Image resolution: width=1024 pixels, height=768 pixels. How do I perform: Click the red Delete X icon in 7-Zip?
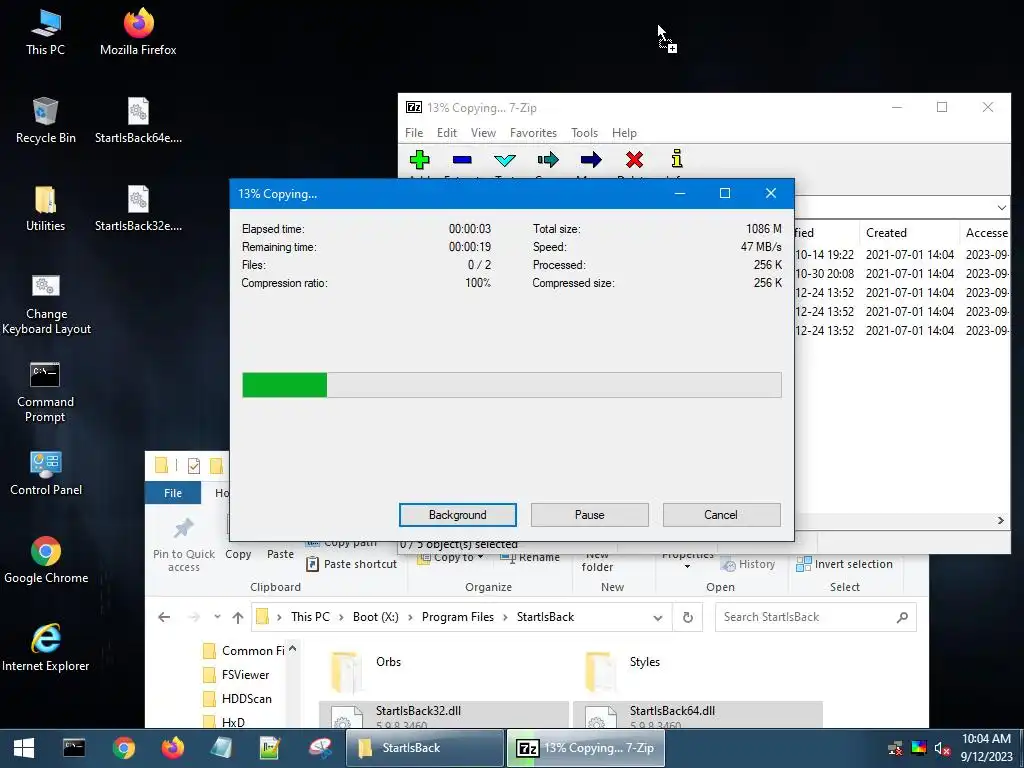(634, 159)
